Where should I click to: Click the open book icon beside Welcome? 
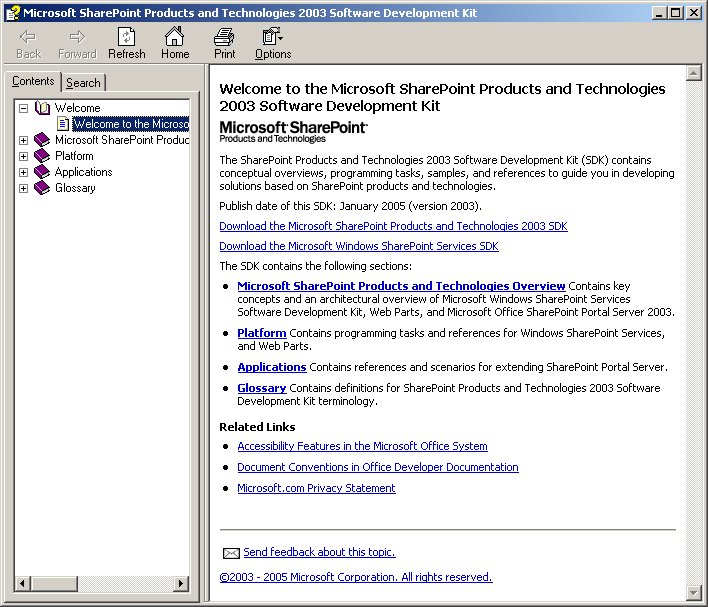42,108
